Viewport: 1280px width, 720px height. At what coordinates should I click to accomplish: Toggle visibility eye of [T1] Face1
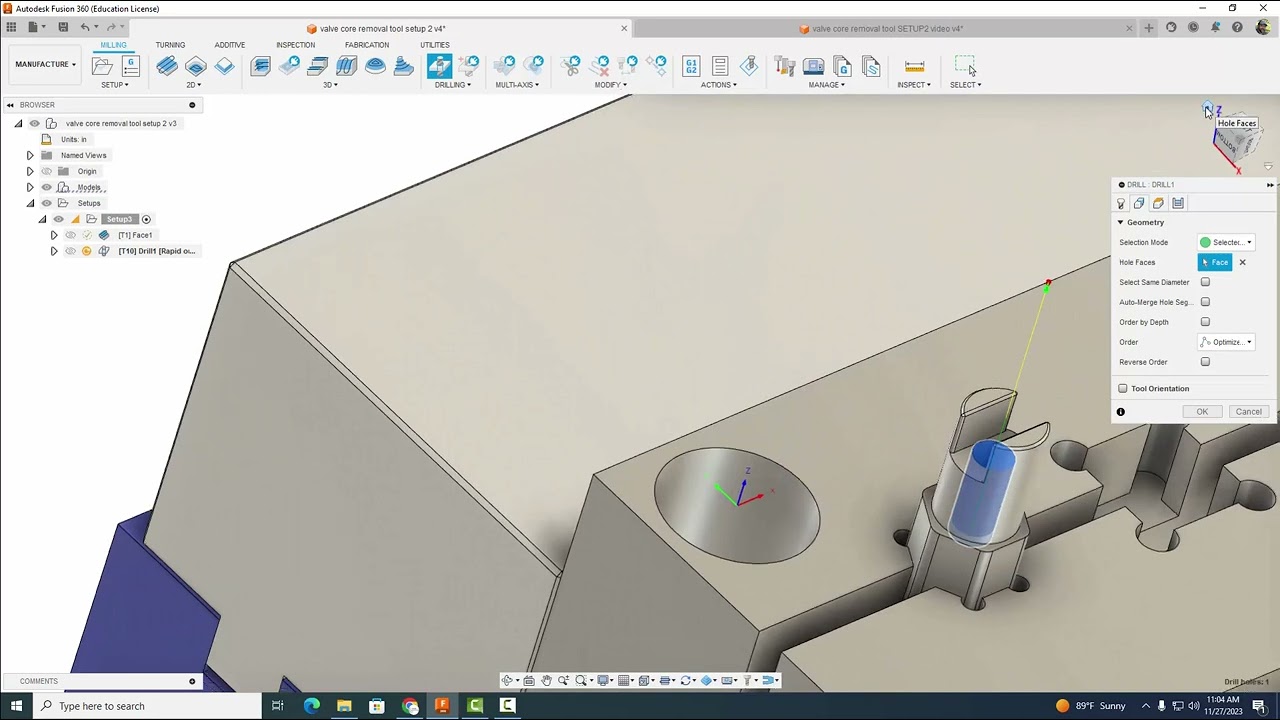pyautogui.click(x=70, y=235)
